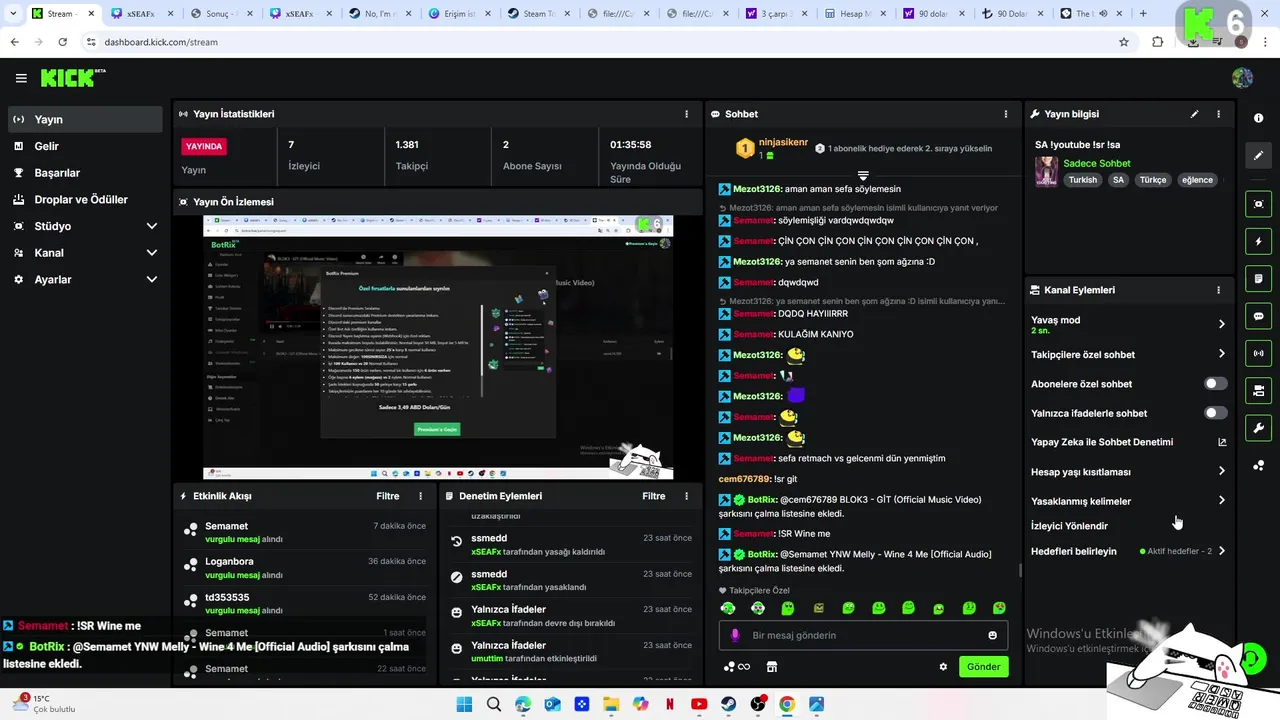
Task: Click profile avatar in Kick header
Action: [x=1242, y=78]
